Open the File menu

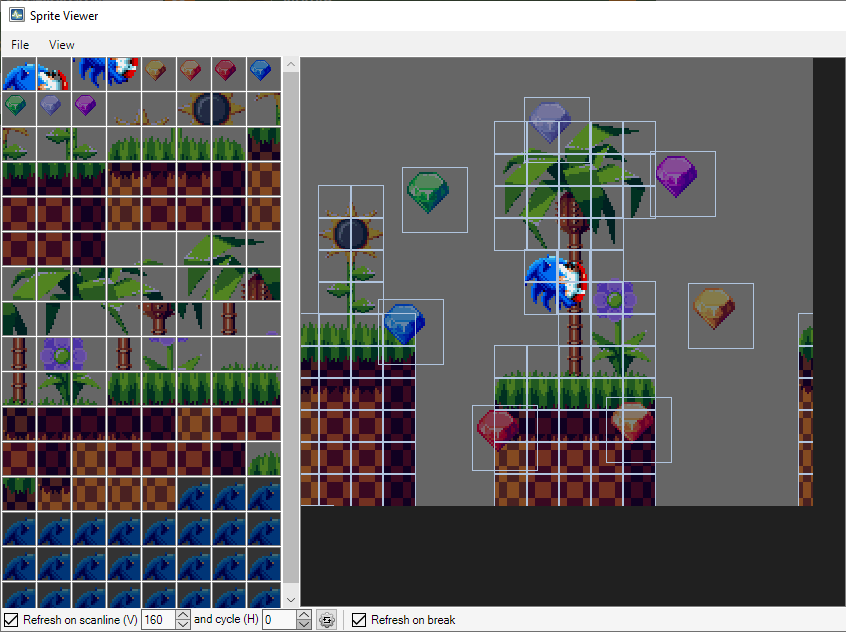coord(20,45)
